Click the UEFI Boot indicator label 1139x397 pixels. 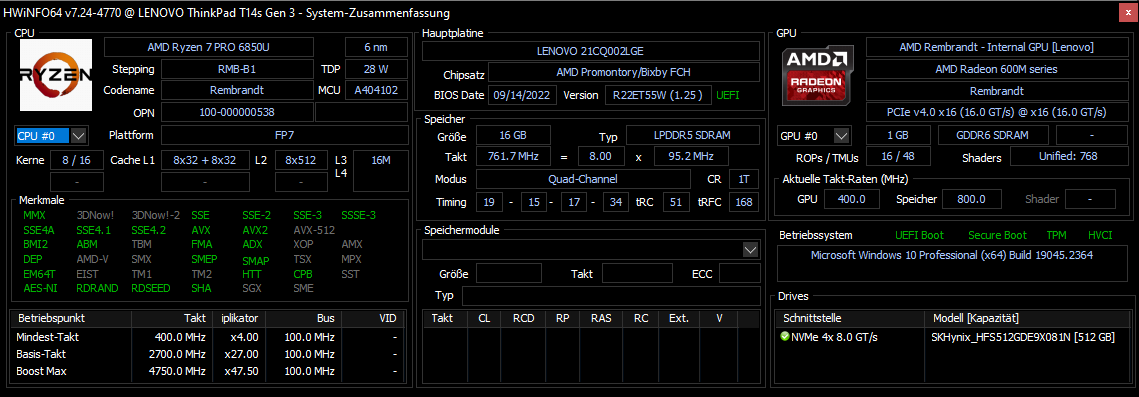point(919,235)
